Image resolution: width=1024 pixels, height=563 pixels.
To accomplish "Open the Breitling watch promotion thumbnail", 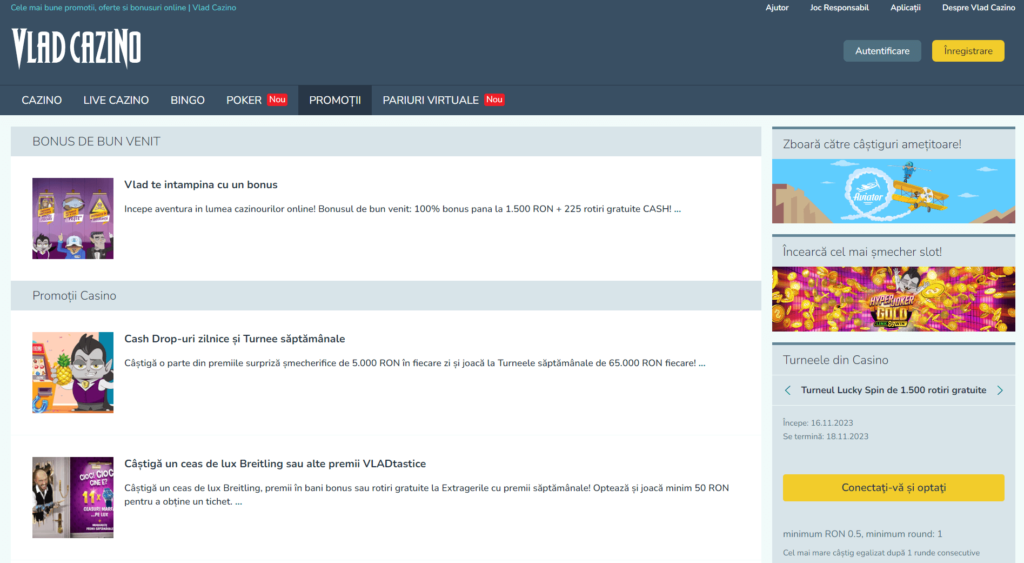I will 72,497.
